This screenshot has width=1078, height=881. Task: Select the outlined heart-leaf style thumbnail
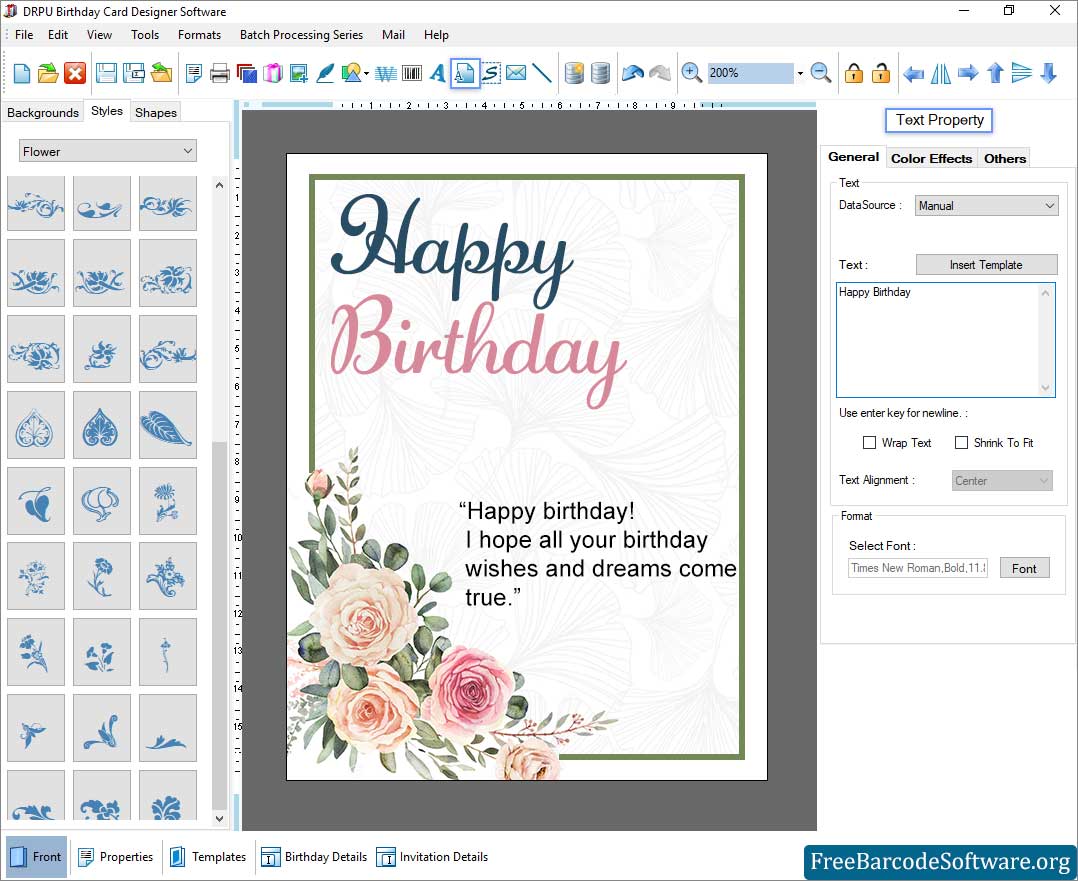(36, 425)
